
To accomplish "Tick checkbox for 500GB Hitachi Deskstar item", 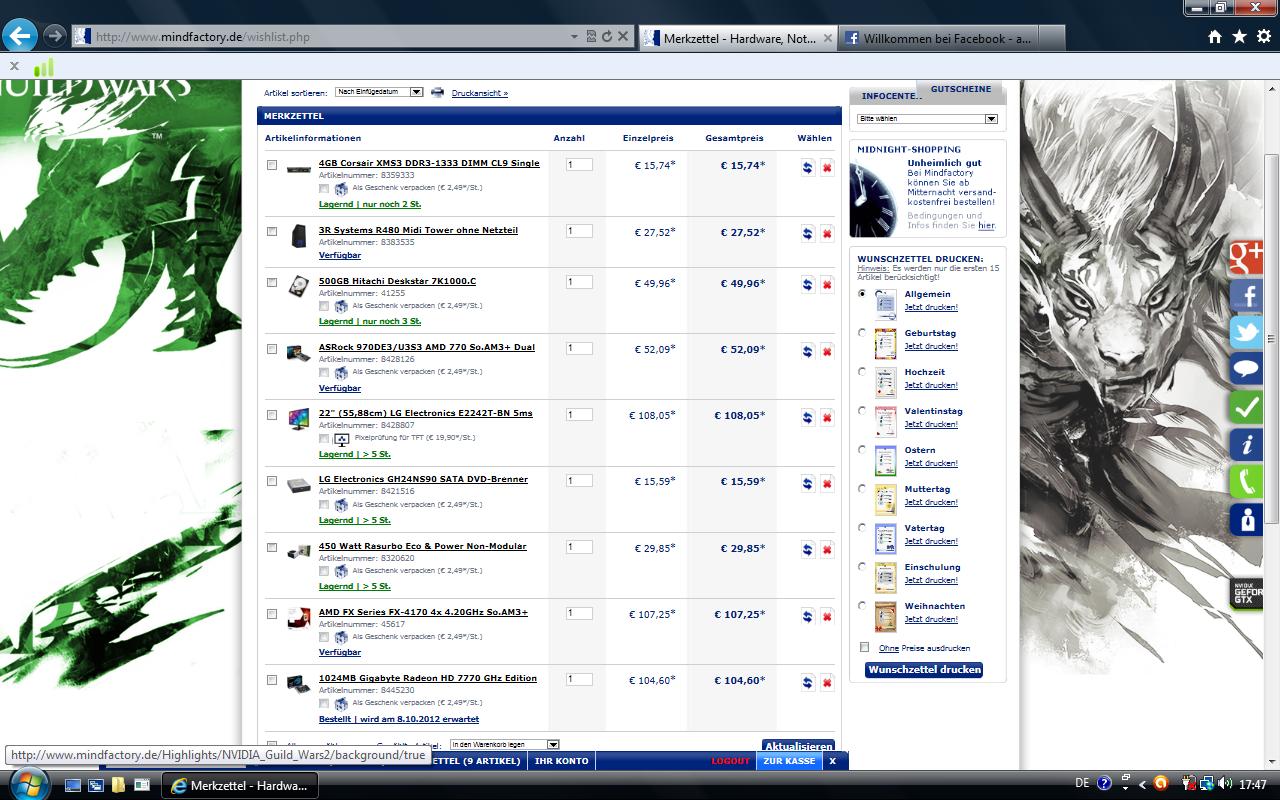I will 271,283.
